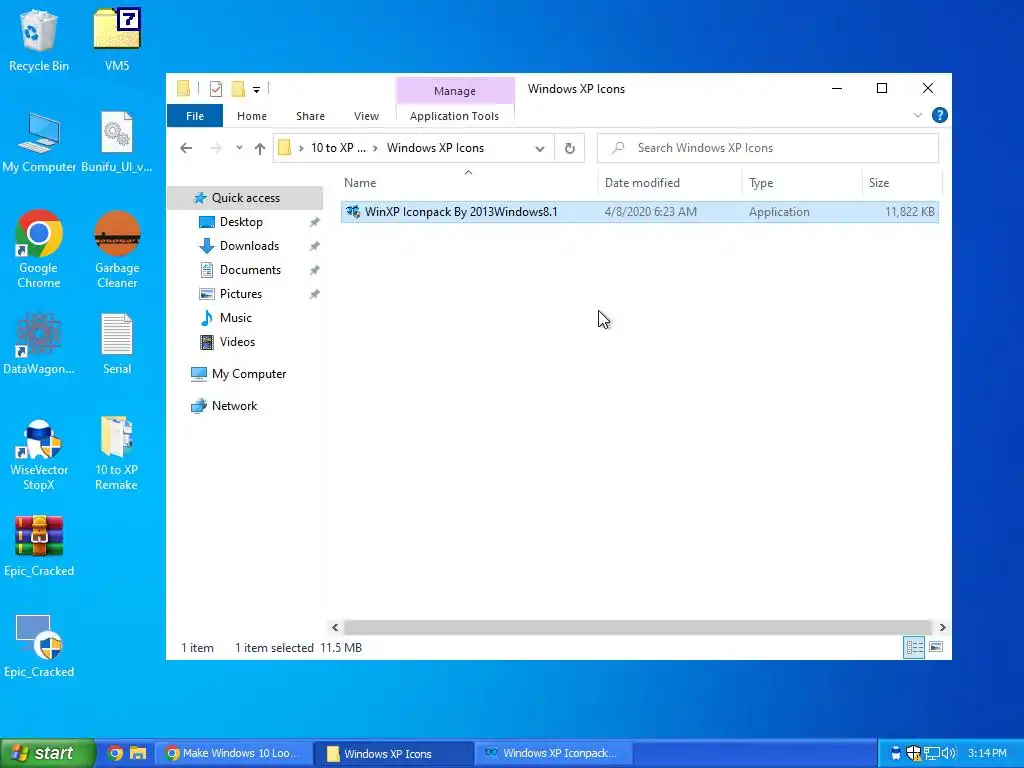Click the '10 to XP ...' breadcrumb
Screen dimensions: 1024x768
(338, 148)
